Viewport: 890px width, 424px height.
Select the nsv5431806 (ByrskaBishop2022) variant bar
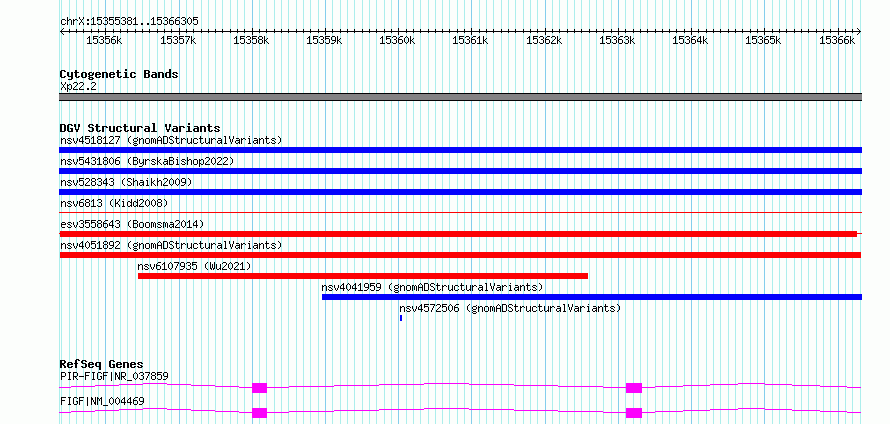pos(460,171)
